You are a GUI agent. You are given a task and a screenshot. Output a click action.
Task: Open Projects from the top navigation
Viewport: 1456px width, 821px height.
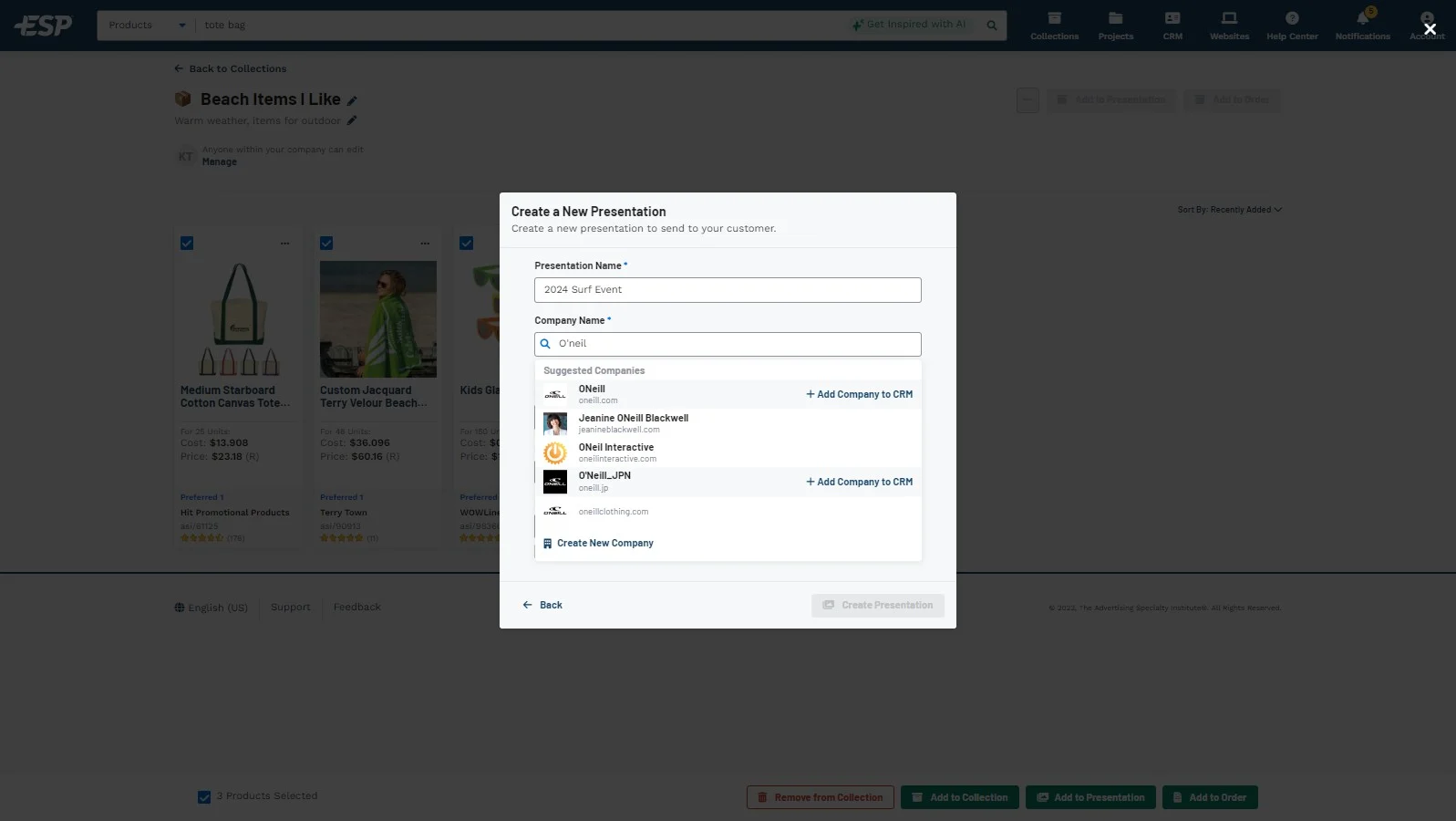coord(1115,26)
